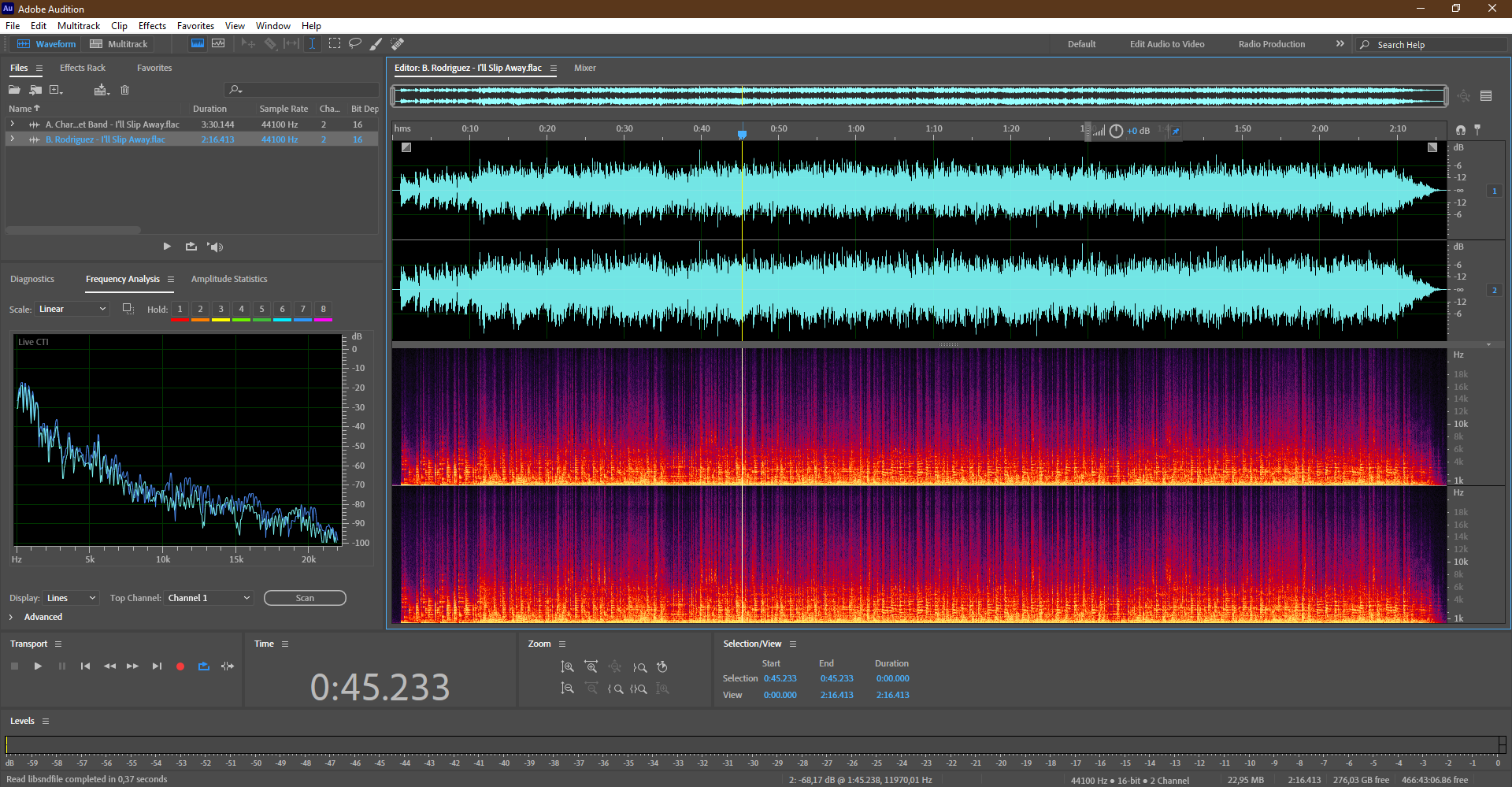Adjust the HUD volume knob
The height and width of the screenshot is (787, 1512).
coord(1116,131)
